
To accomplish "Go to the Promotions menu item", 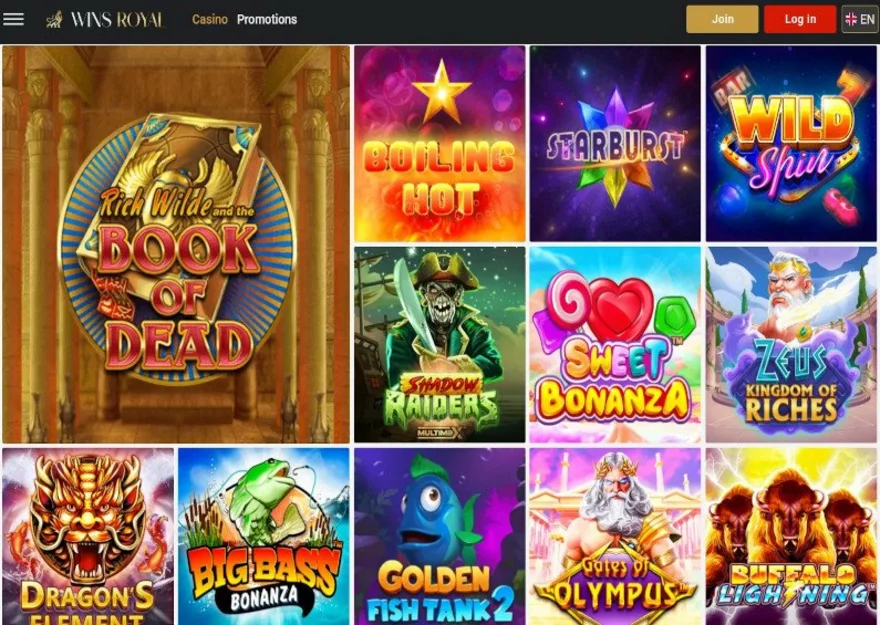I will tap(267, 20).
